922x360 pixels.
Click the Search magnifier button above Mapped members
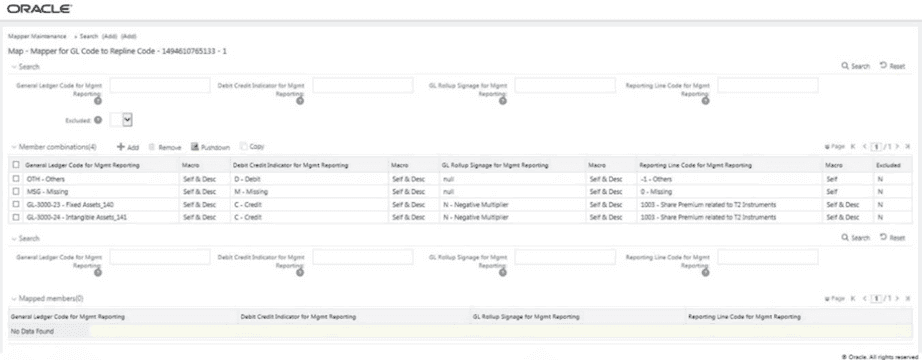click(x=856, y=238)
